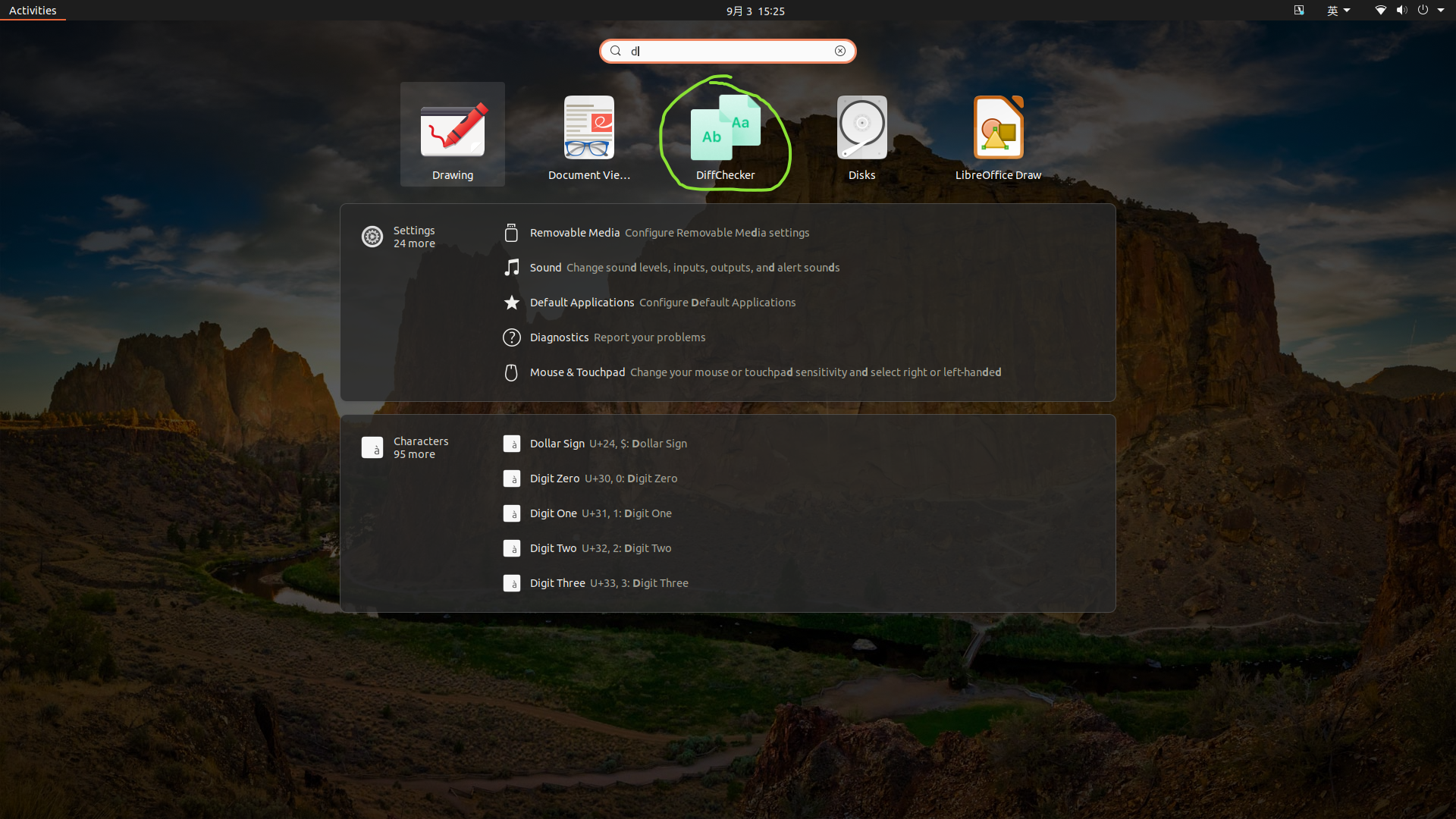Open the input language dropdown
The width and height of the screenshot is (1456, 819).
[x=1338, y=11]
